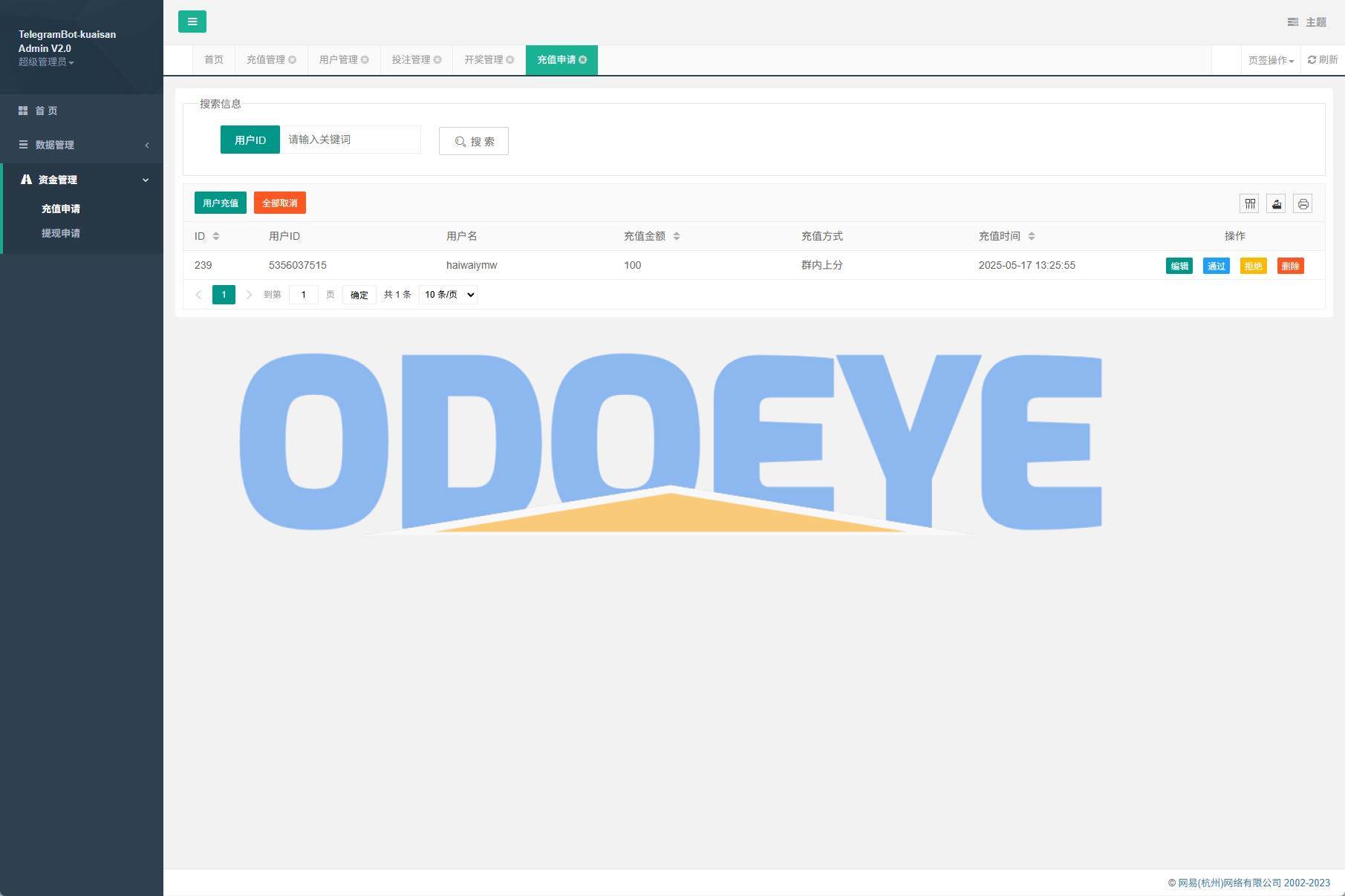Focus the 请输入关键词 search input
This screenshot has width=1345, height=896.
point(351,140)
